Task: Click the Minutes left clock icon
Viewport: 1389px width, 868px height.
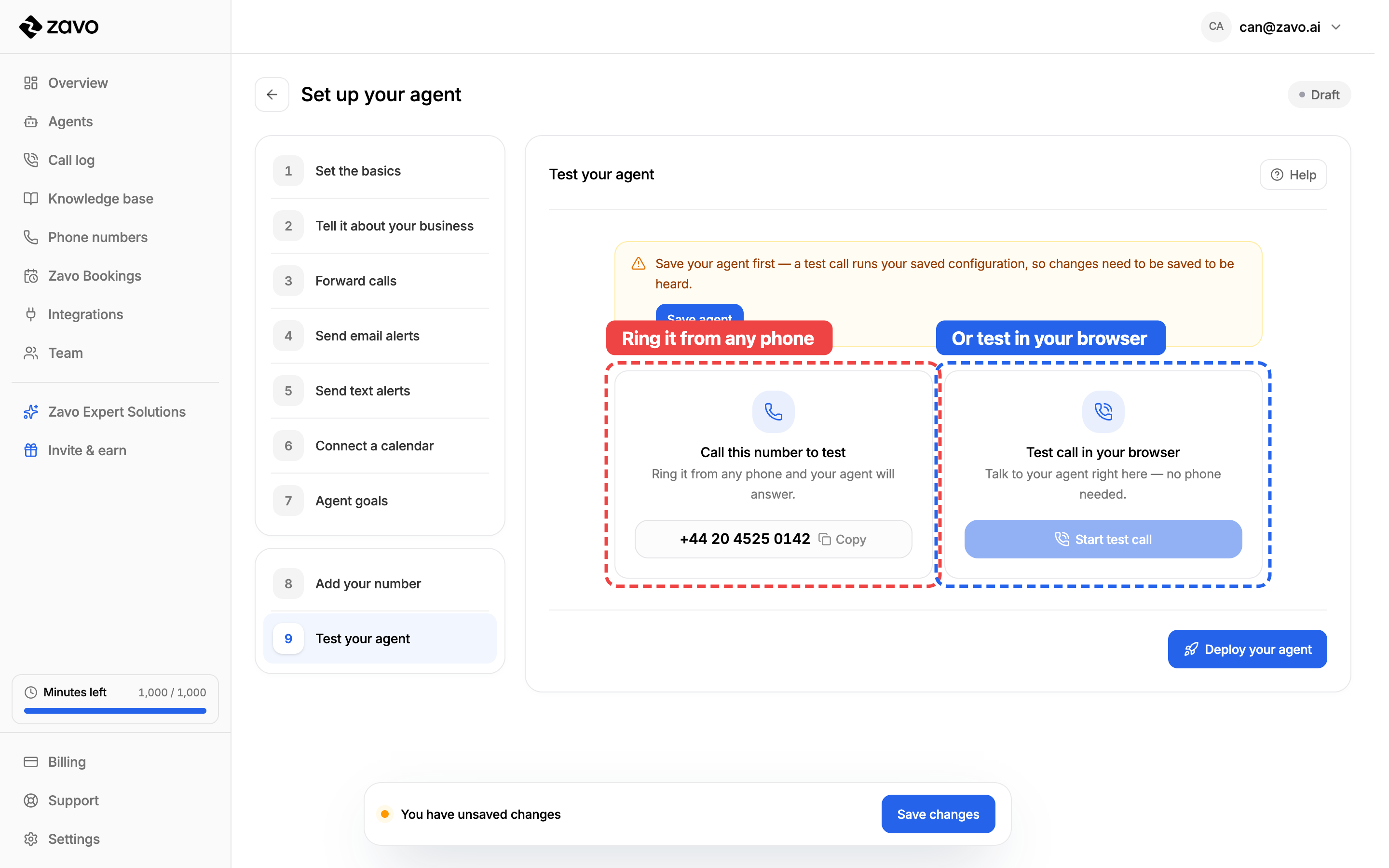Action: [x=31, y=692]
